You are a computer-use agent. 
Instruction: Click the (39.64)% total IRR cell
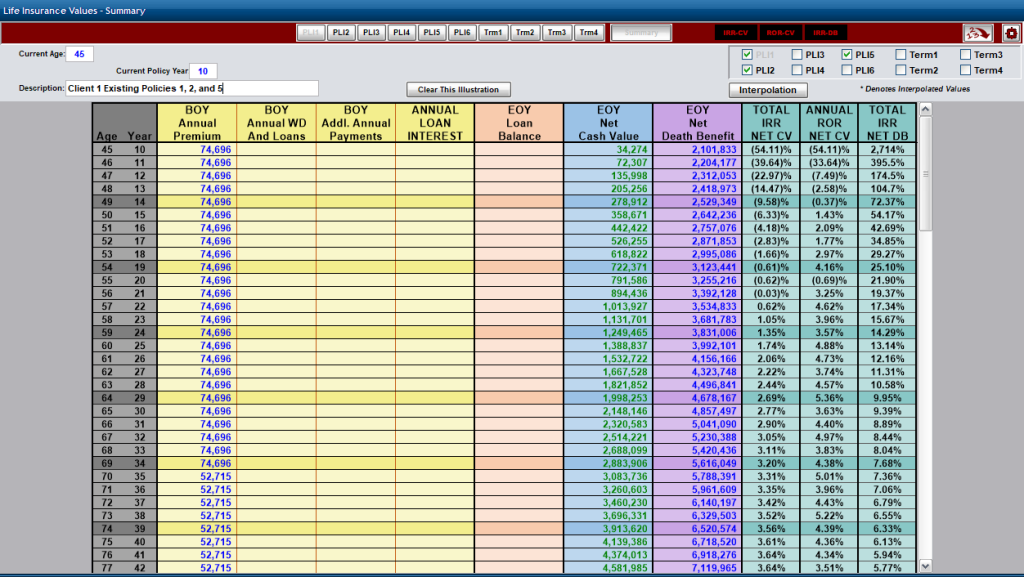point(771,163)
